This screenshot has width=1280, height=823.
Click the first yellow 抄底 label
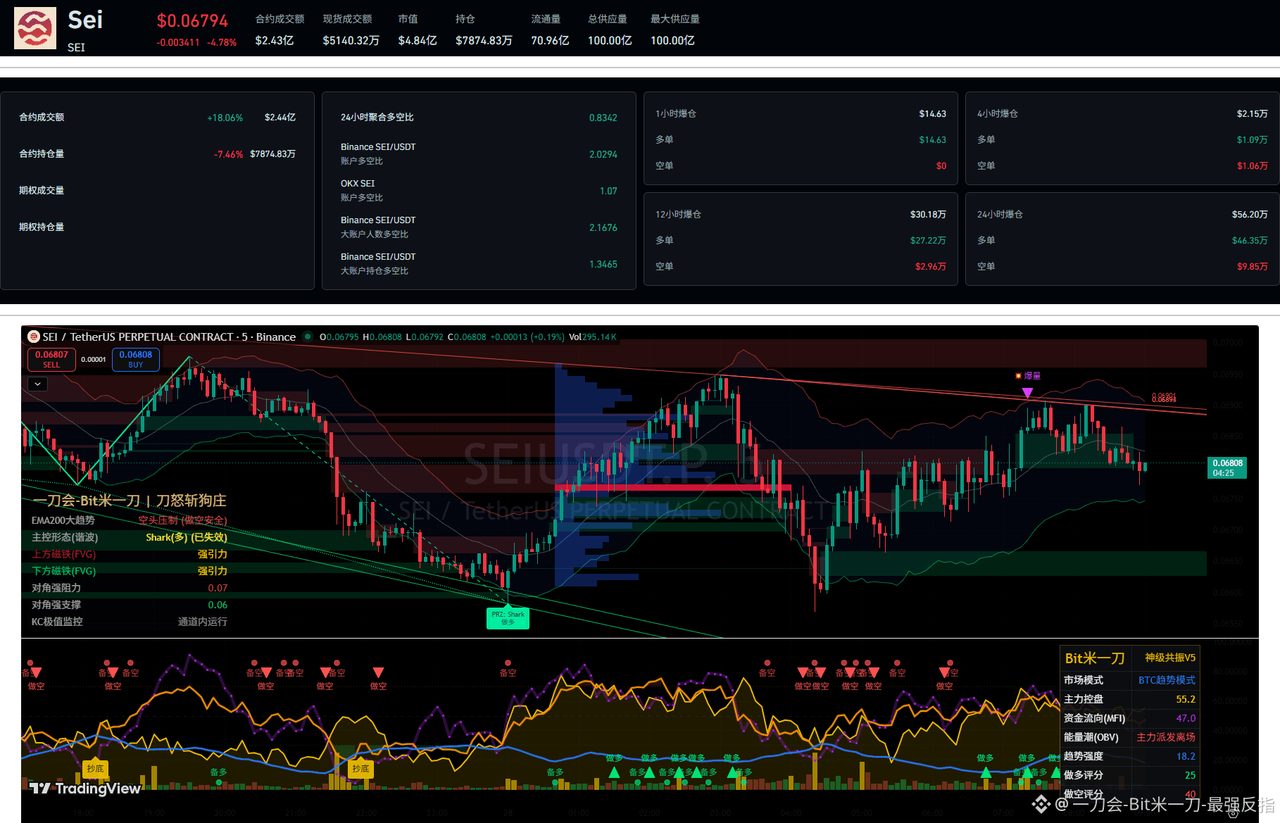click(x=95, y=768)
